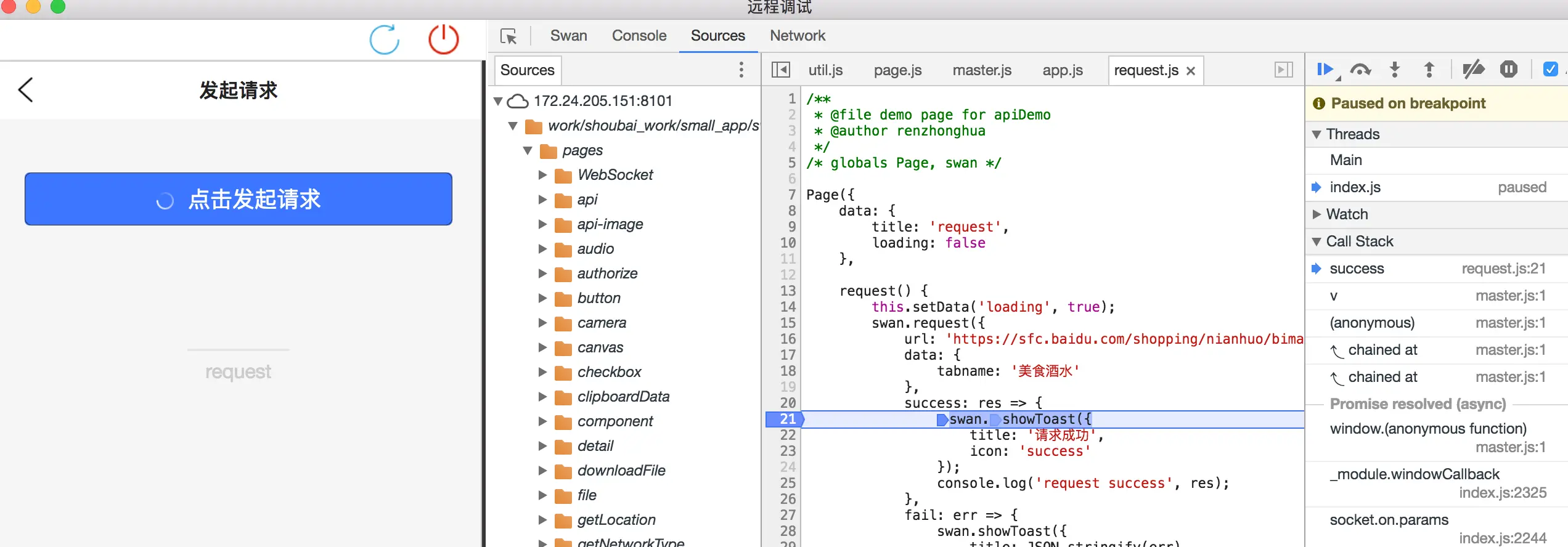Click the WebSocket folder icon

563,176
